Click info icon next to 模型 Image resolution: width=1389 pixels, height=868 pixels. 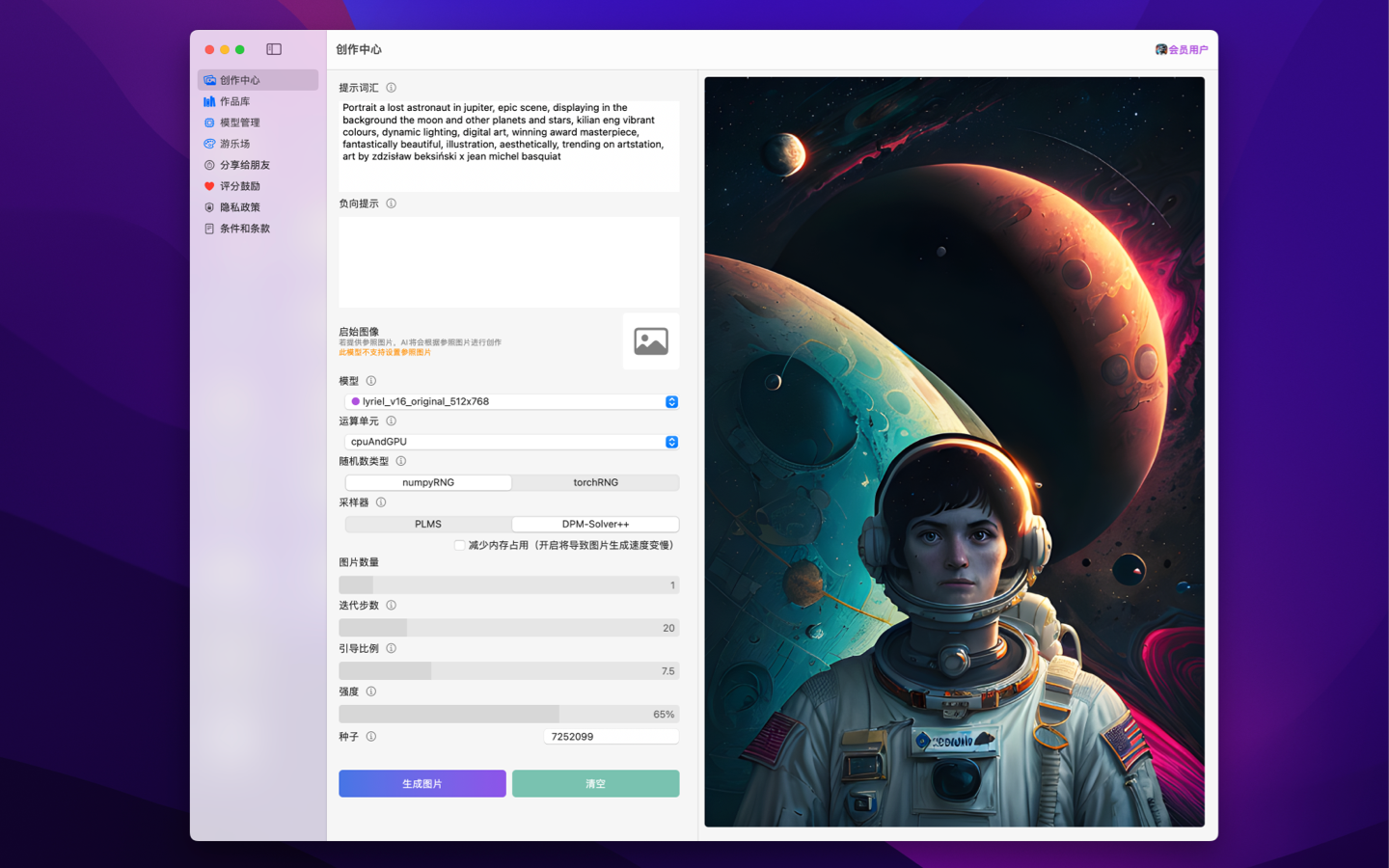[371, 381]
